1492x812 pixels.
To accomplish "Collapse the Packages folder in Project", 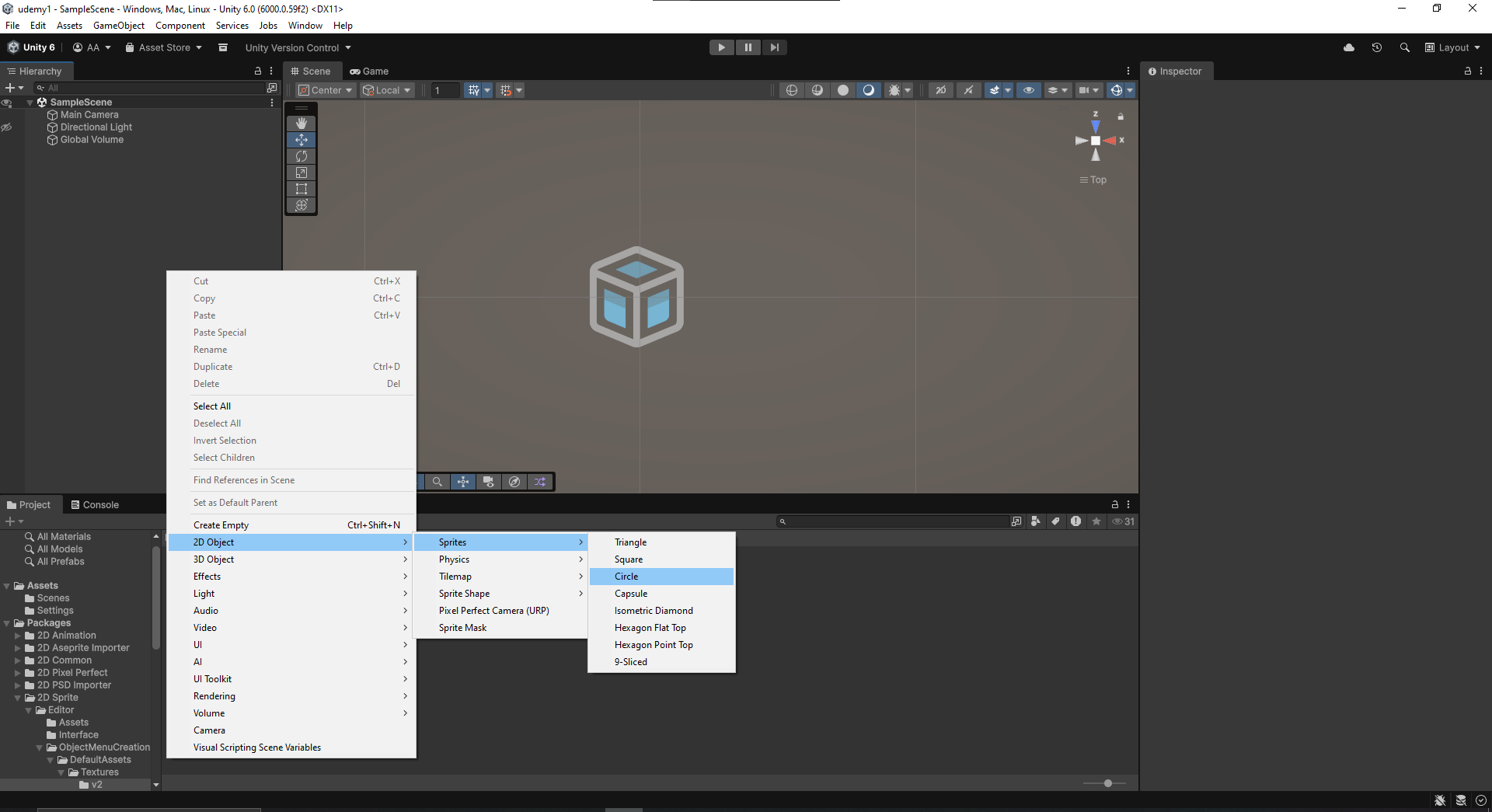I will pyautogui.click(x=7, y=623).
